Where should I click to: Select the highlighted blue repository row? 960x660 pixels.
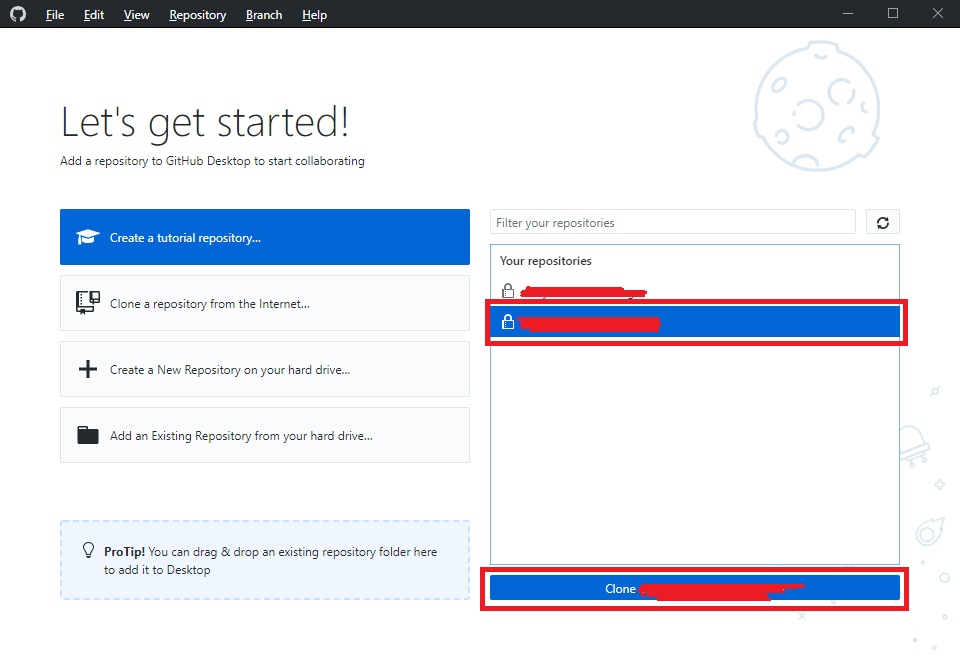pyautogui.click(x=694, y=321)
